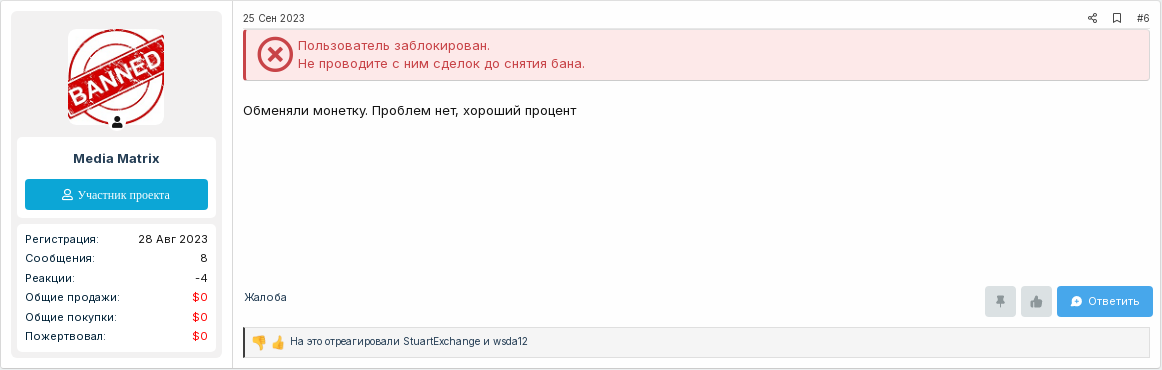Report the post via the Жалоба link
1162x370 pixels.
[265, 297]
